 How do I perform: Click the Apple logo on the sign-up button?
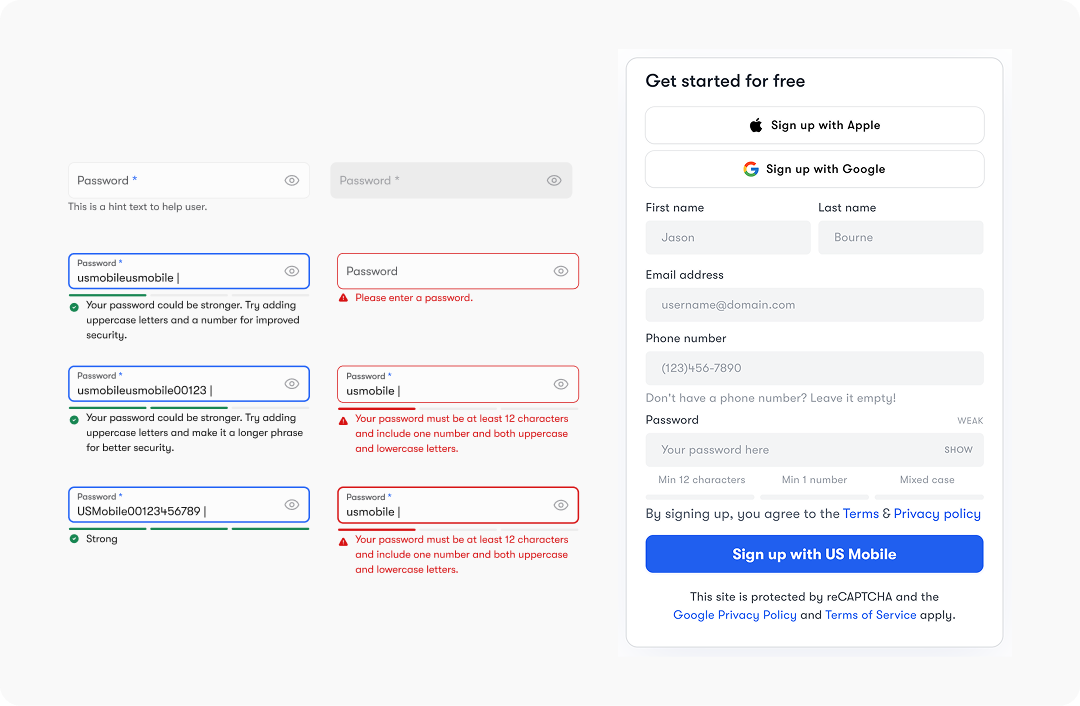[756, 125]
